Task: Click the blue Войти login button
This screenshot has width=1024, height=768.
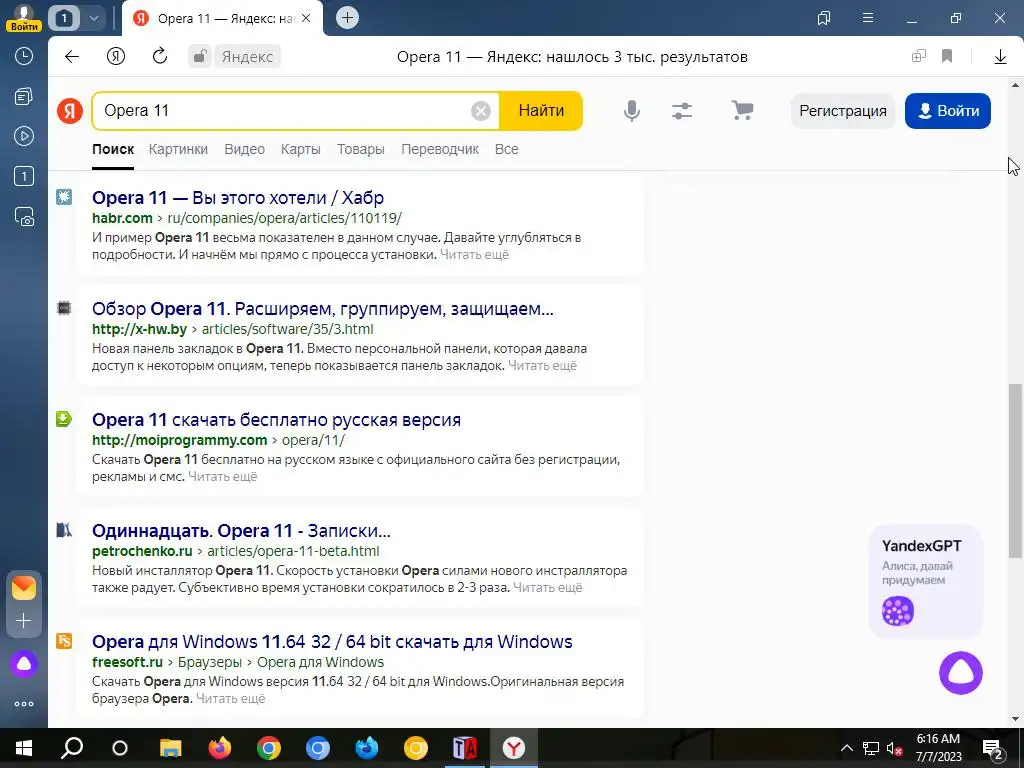Action: (x=948, y=111)
